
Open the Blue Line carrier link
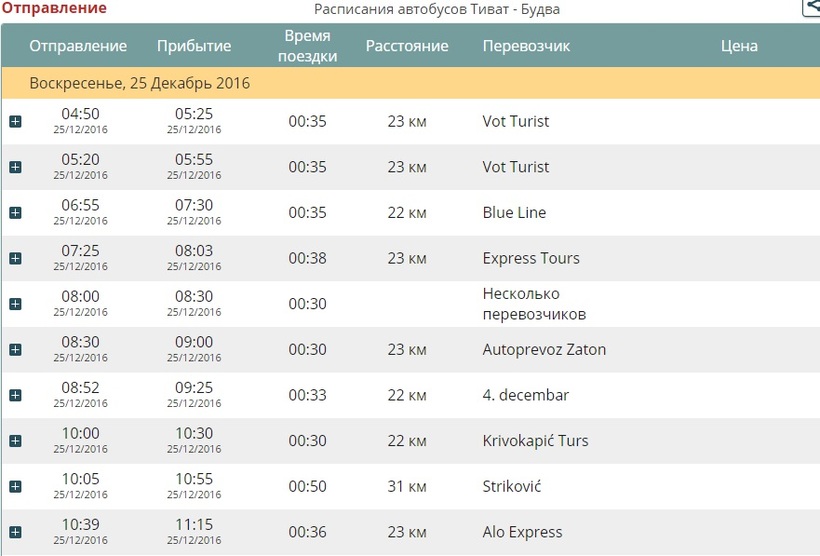[514, 213]
